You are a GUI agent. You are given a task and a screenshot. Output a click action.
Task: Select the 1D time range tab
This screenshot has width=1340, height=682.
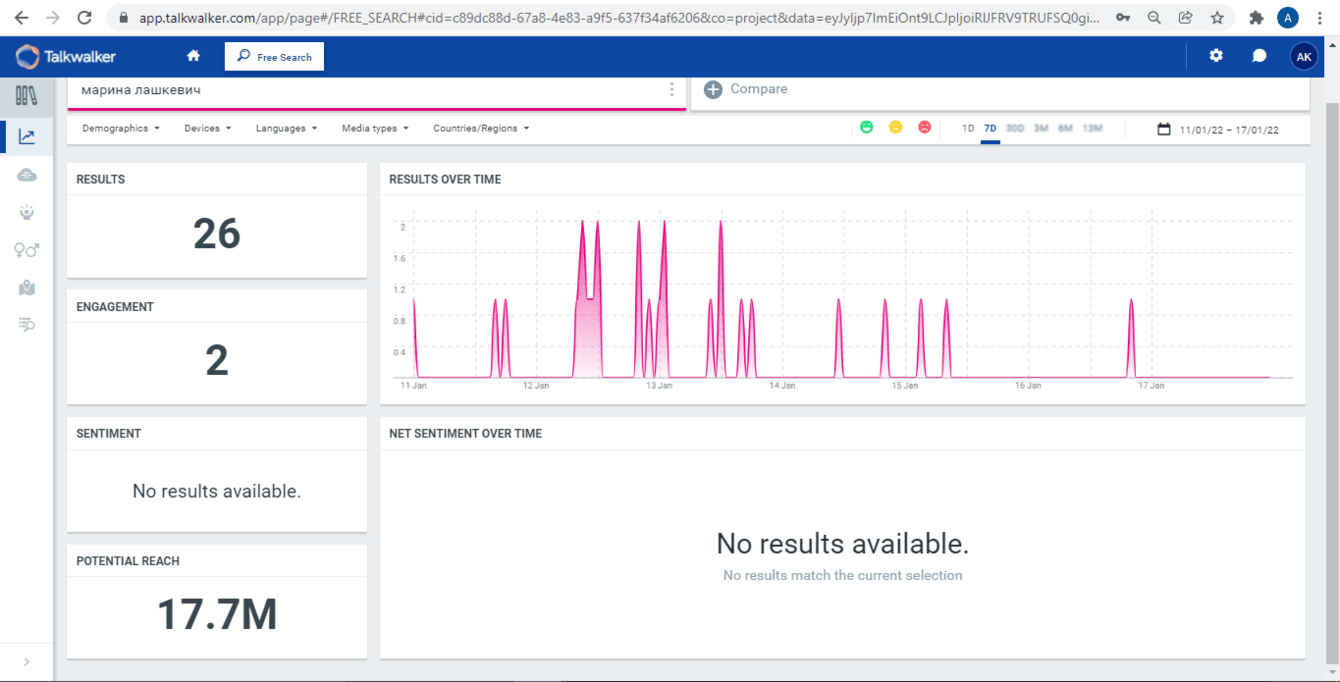coord(968,128)
